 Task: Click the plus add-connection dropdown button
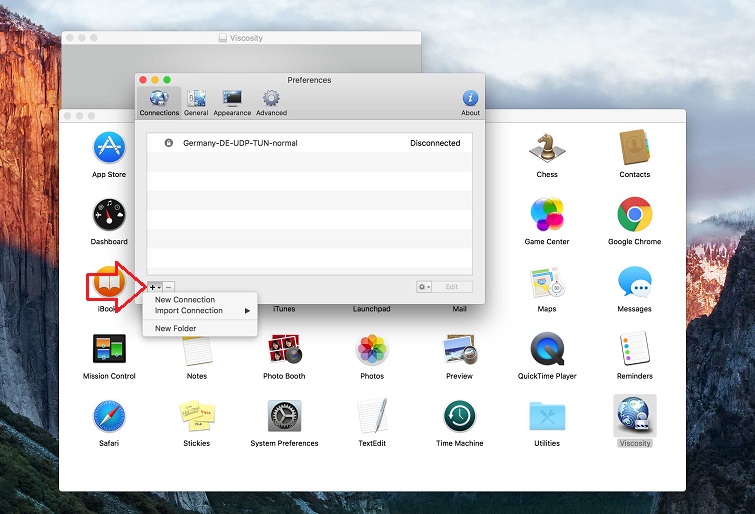pyautogui.click(x=154, y=287)
